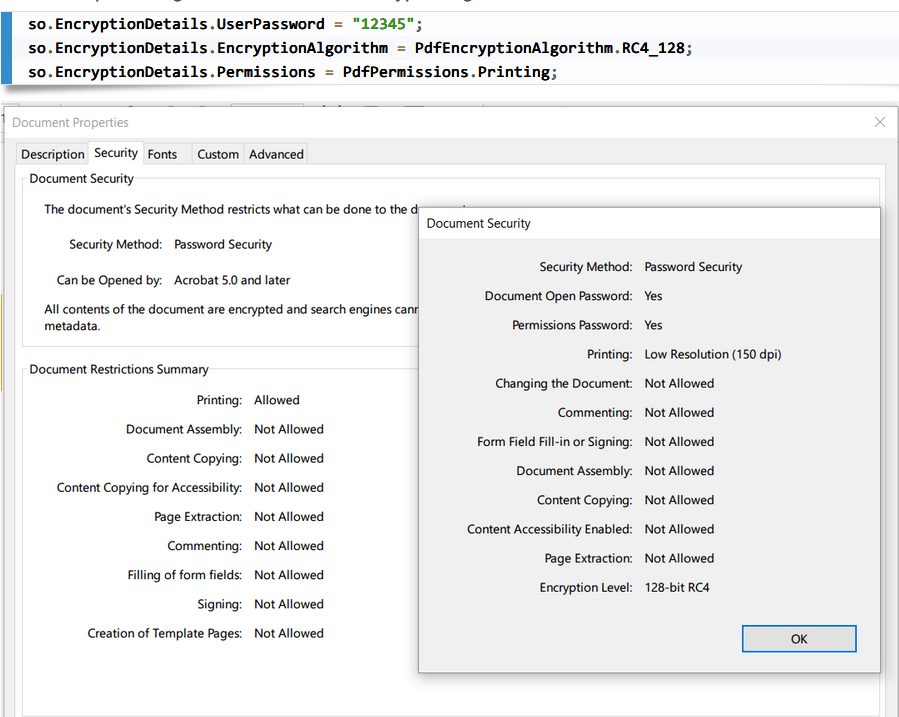The width and height of the screenshot is (899, 717).
Task: Click 'Document Open Password:' label
Action: pyautogui.click(x=558, y=296)
